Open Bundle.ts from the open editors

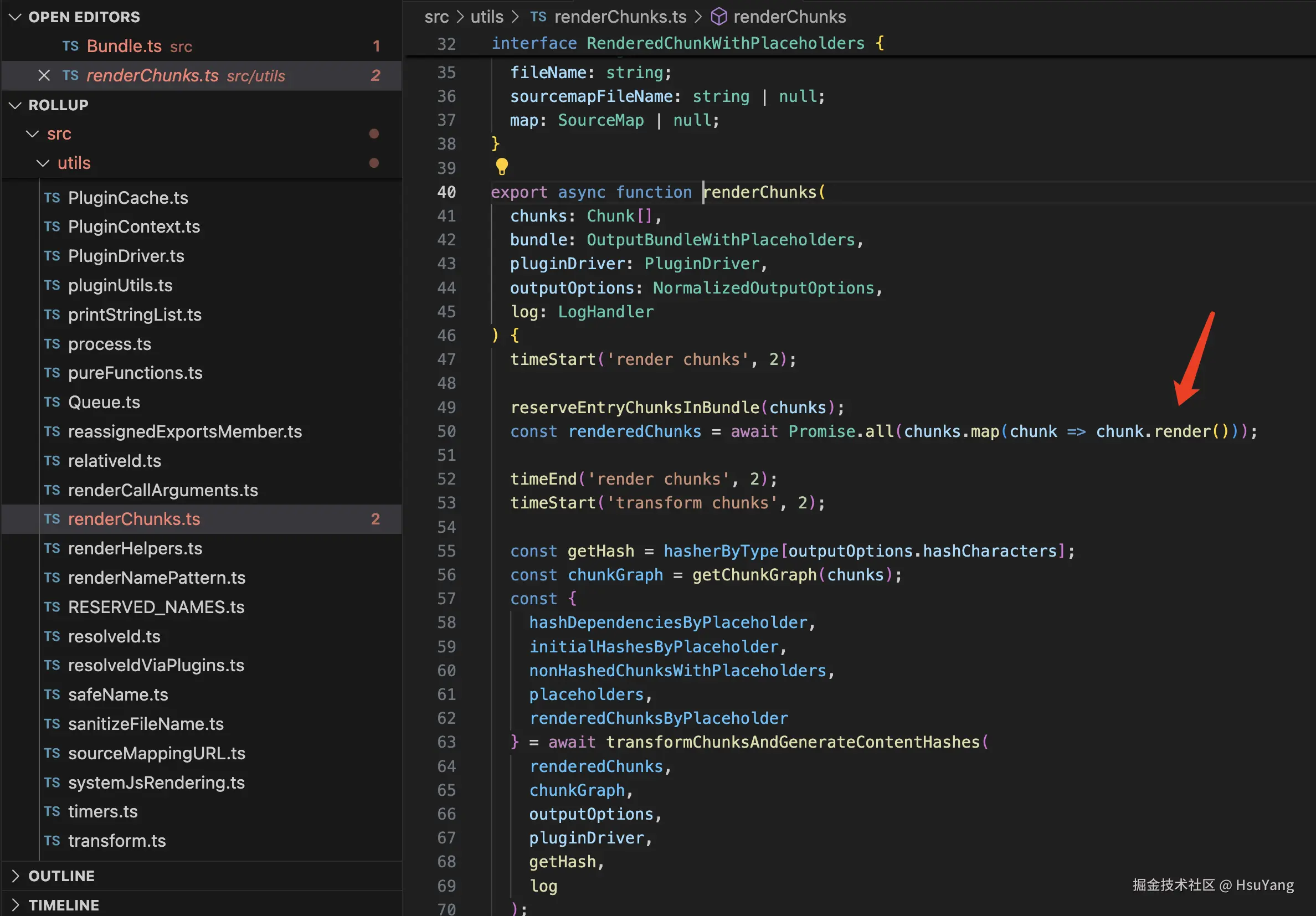pos(124,46)
